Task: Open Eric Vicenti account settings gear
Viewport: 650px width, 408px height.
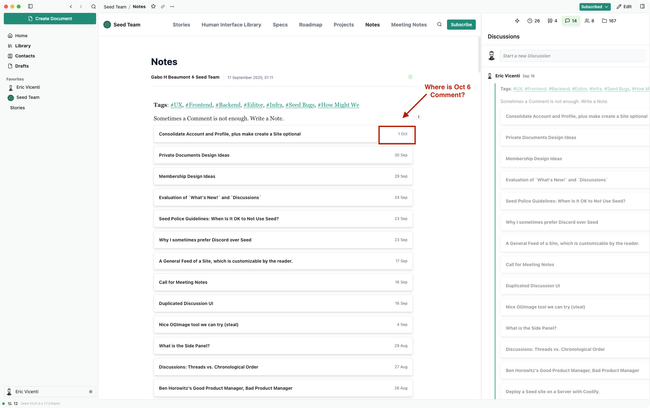Action: pos(90,391)
